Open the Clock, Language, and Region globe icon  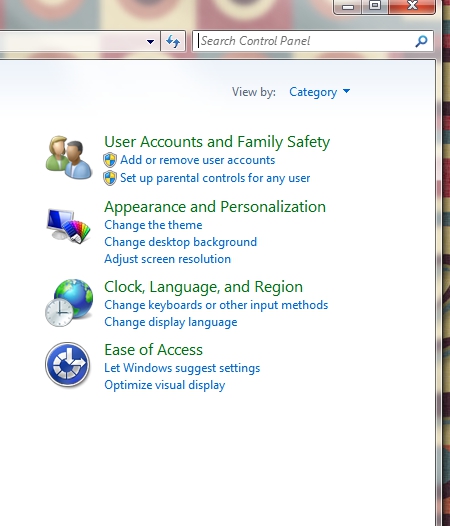[x=69, y=303]
